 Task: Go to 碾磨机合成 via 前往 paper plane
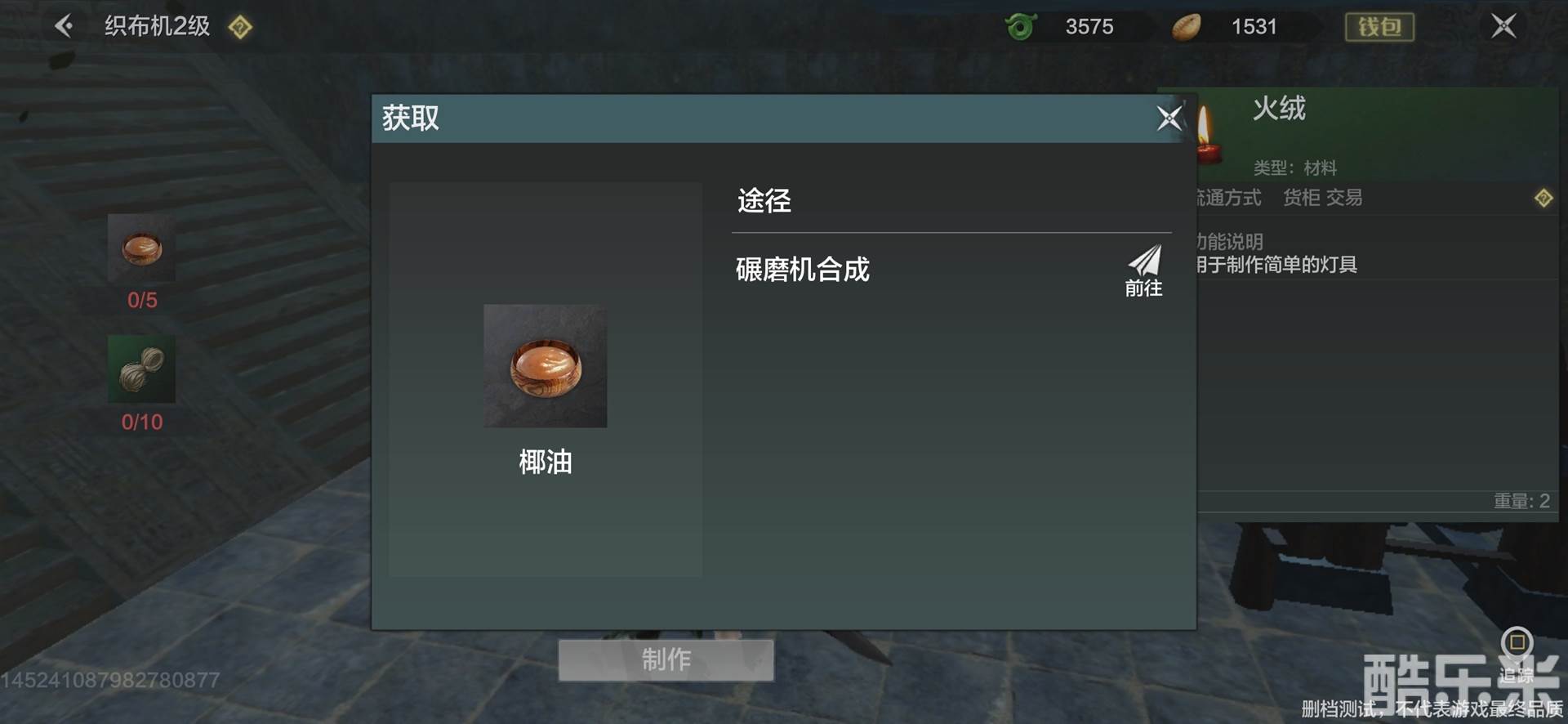pos(1143,271)
